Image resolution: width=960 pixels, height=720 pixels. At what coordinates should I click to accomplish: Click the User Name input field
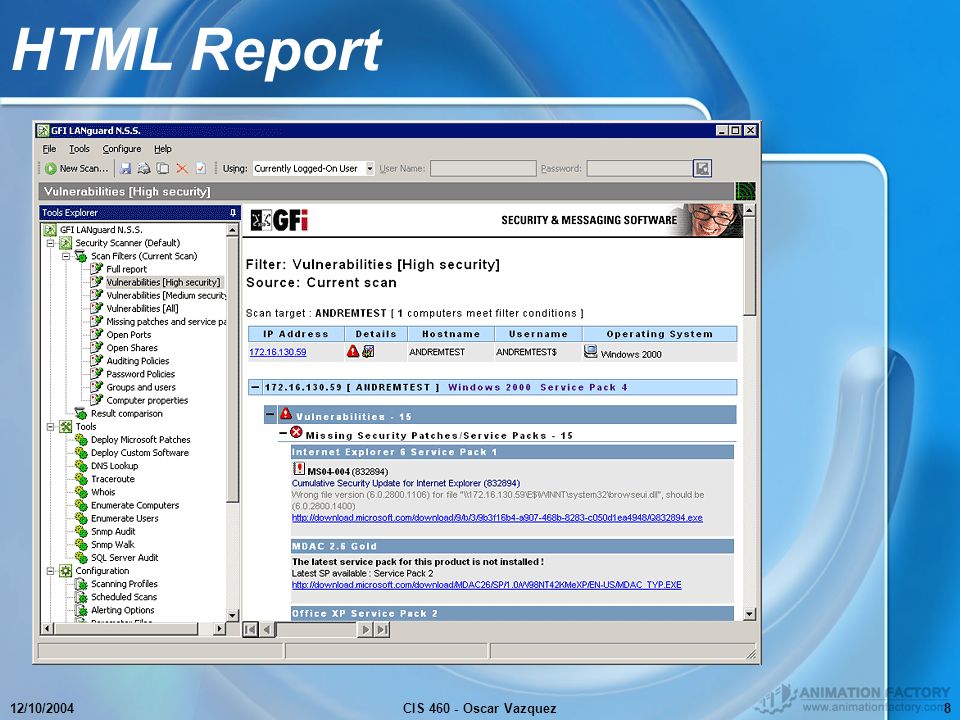pyautogui.click(x=483, y=168)
